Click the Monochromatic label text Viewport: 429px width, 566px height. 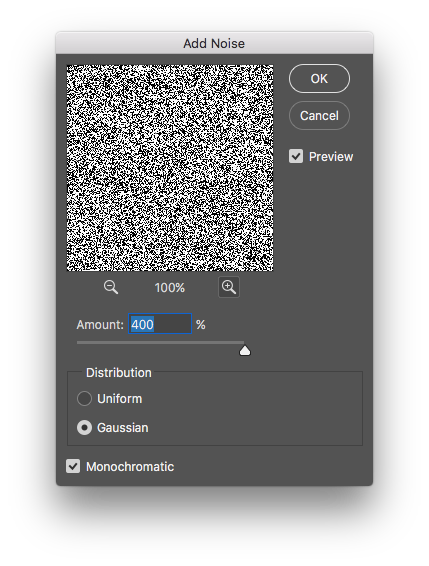pyautogui.click(x=130, y=466)
